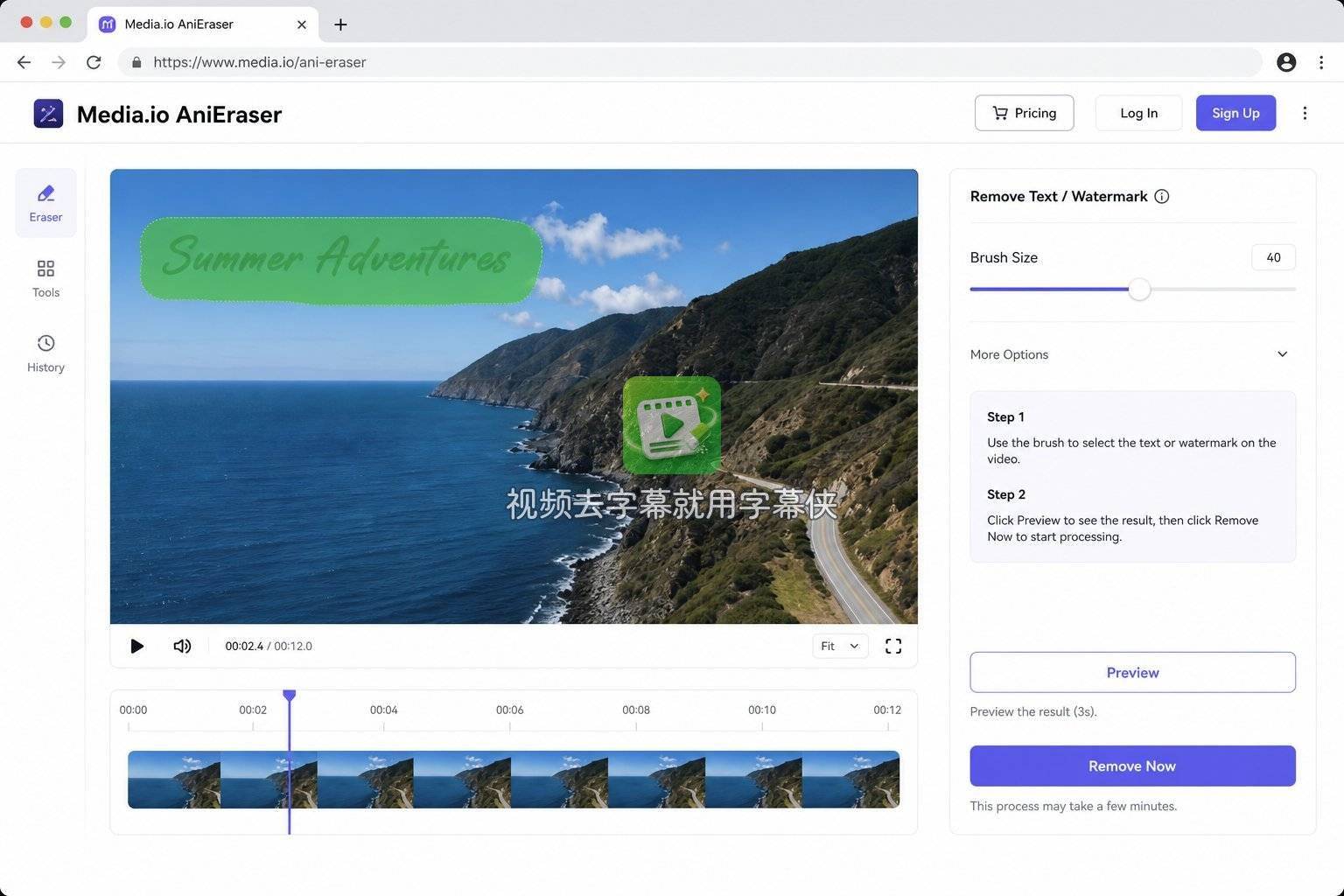Viewport: 1344px width, 896px height.
Task: Go forward in browser
Action: click(x=59, y=62)
